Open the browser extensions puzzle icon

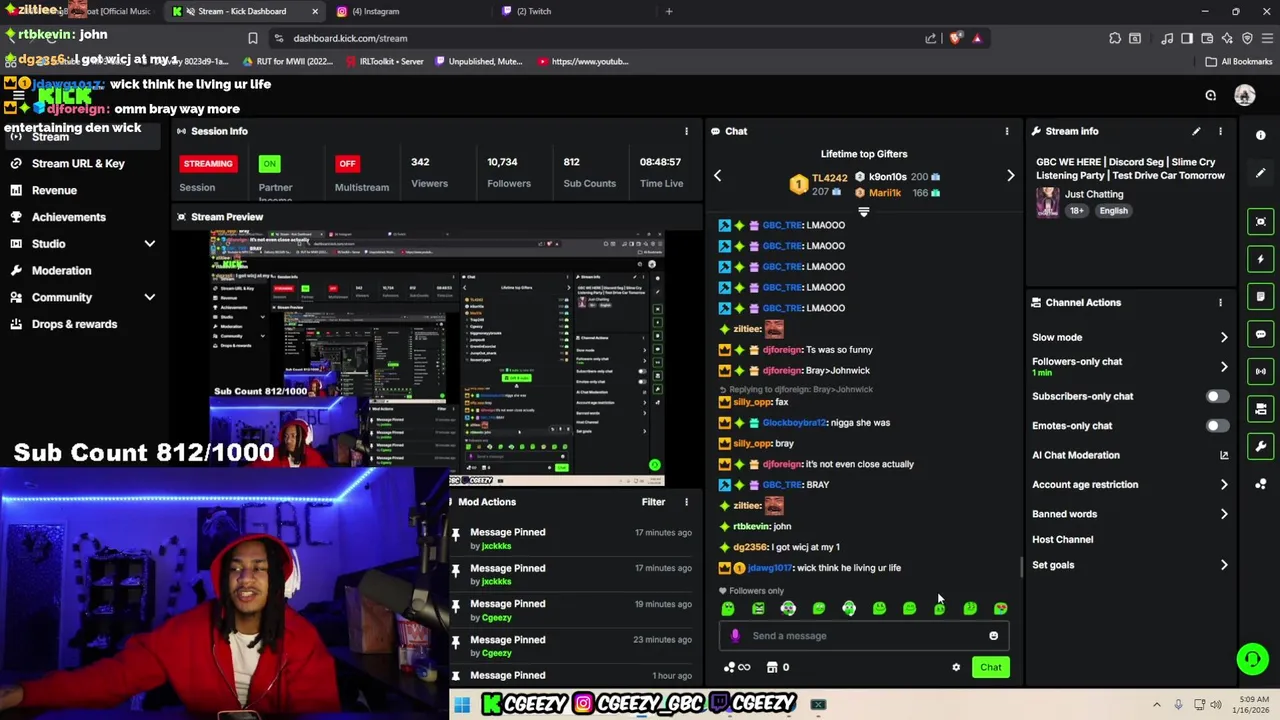click(1115, 38)
